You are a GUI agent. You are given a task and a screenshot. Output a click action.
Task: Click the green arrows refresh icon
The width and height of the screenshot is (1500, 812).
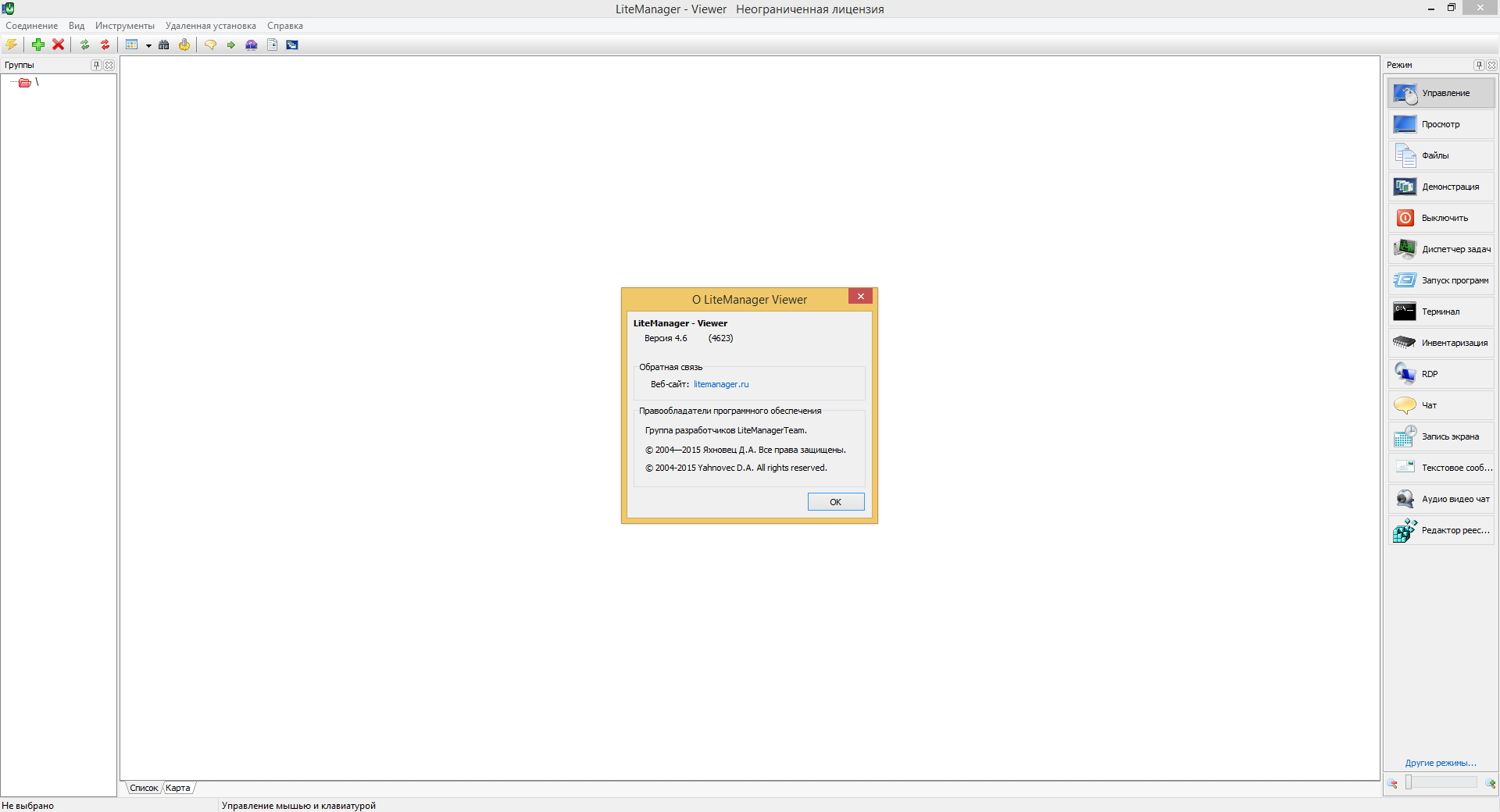[84, 45]
